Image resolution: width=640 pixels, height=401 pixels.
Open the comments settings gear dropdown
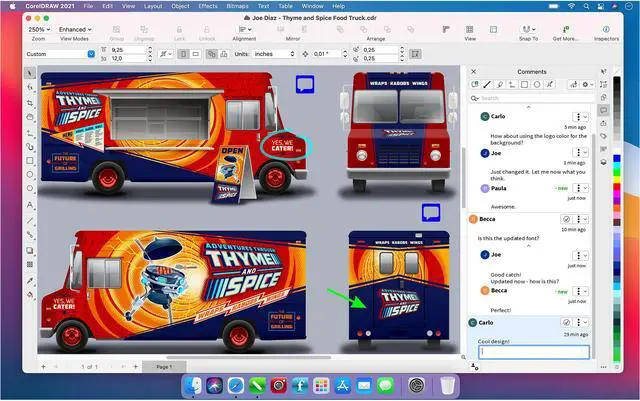588,85
